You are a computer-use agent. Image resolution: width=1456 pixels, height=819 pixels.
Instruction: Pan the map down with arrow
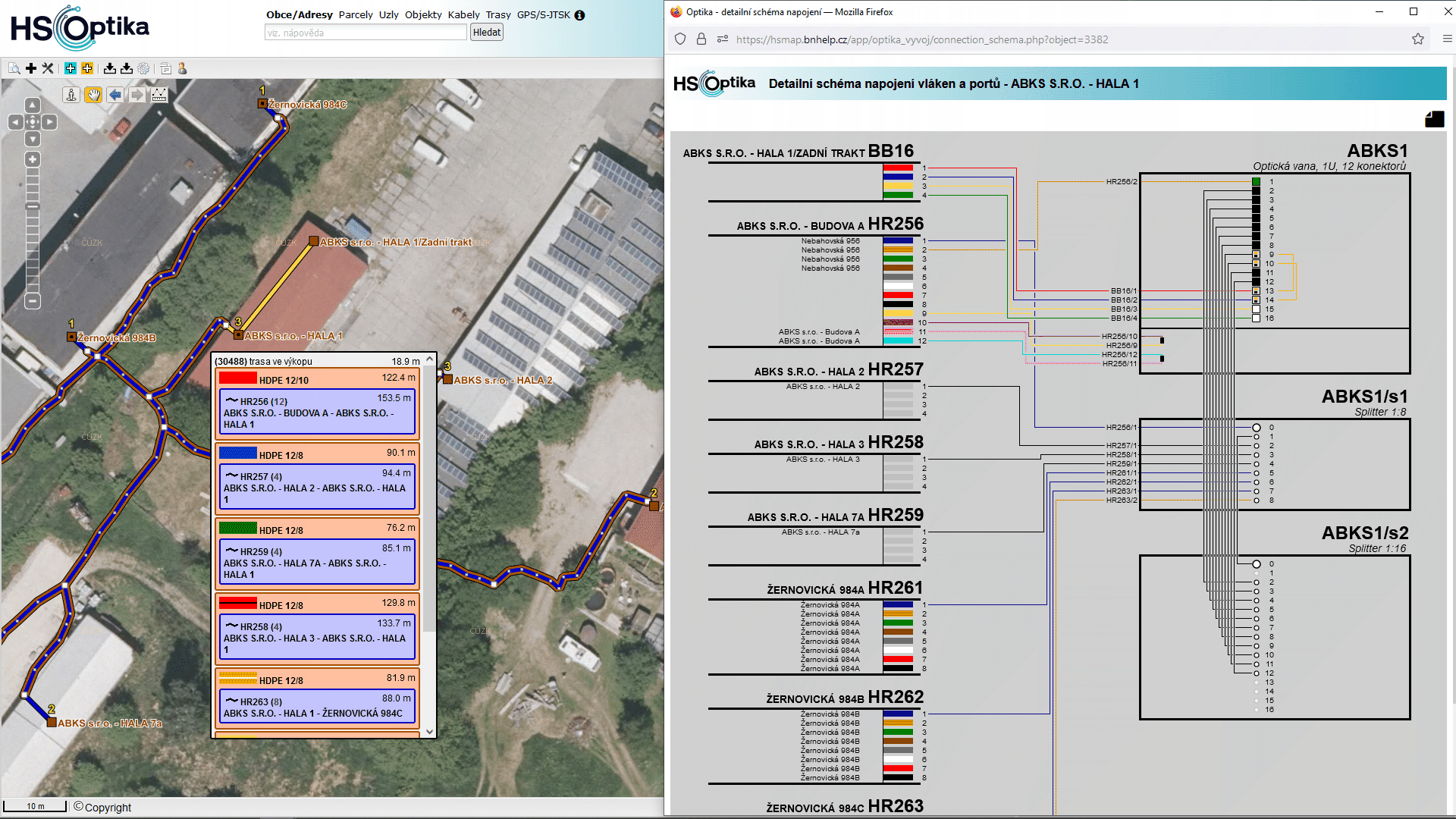point(33,139)
